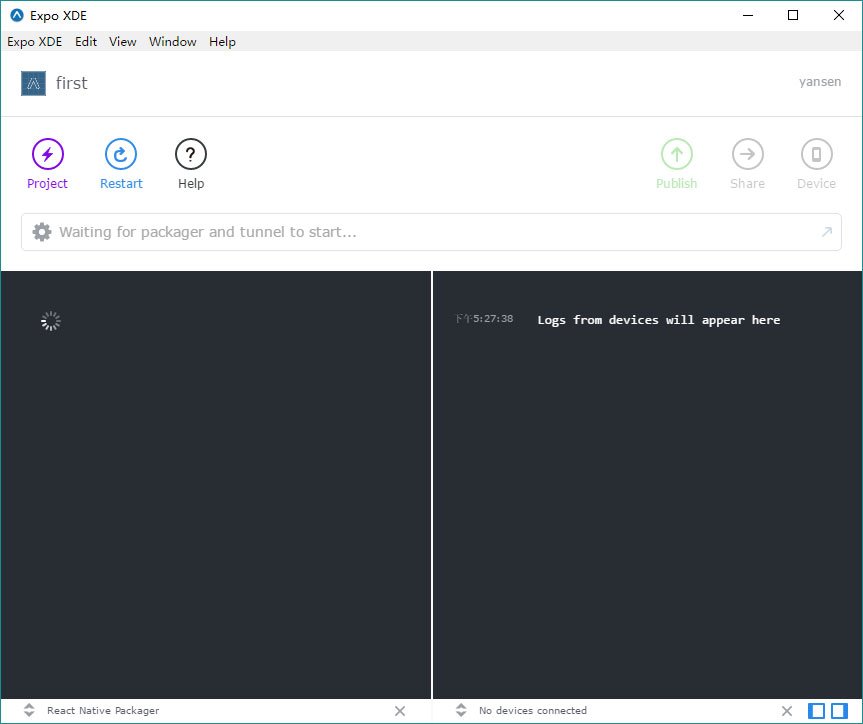This screenshot has width=863, height=724.
Task: Expand the No devices connected selector
Action: click(461, 710)
